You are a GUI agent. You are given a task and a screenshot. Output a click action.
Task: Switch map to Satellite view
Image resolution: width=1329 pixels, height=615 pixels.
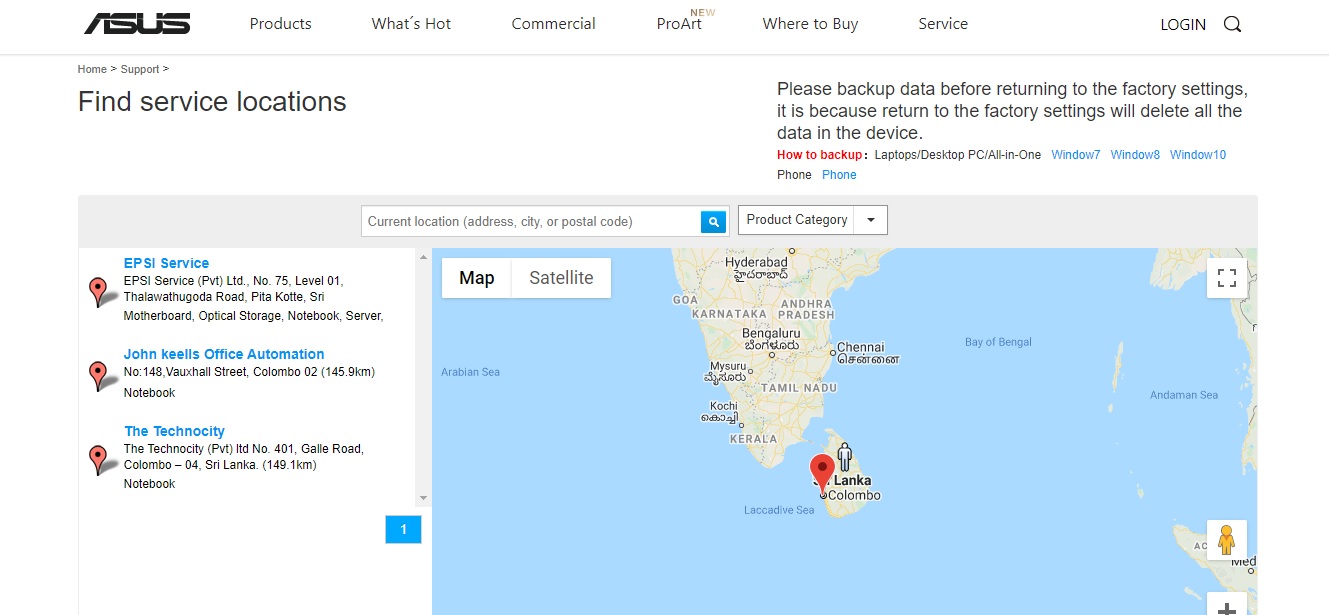(x=561, y=278)
